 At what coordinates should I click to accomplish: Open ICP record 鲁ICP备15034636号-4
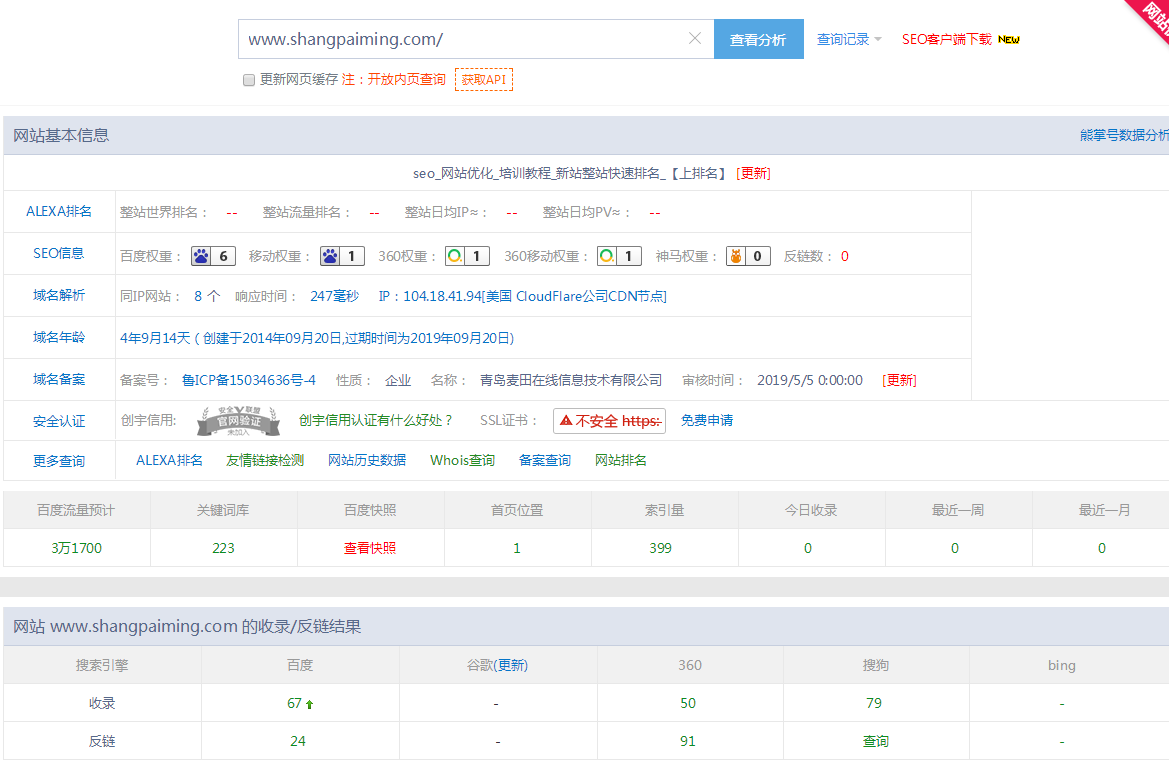(249, 380)
